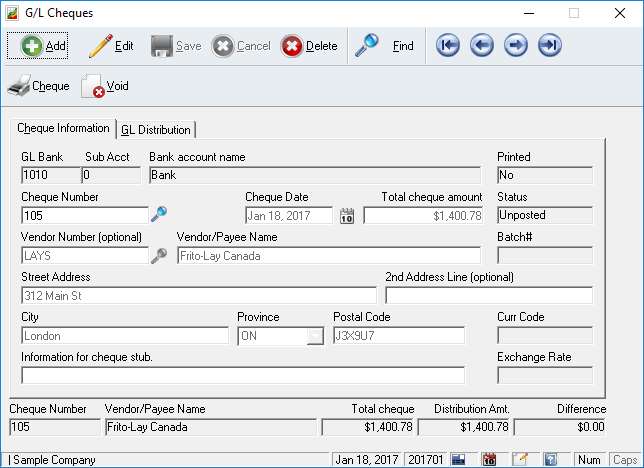
Task: Click the Add cheque button
Action: point(38,46)
